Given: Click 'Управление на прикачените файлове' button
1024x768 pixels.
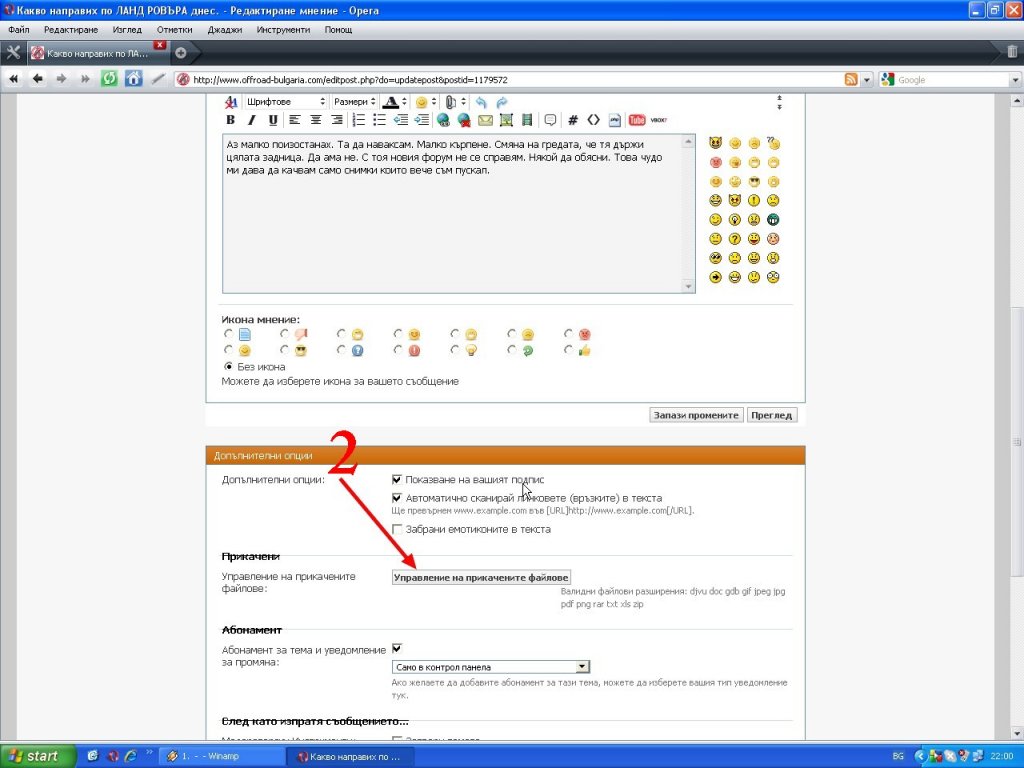Looking at the screenshot, I should (481, 577).
